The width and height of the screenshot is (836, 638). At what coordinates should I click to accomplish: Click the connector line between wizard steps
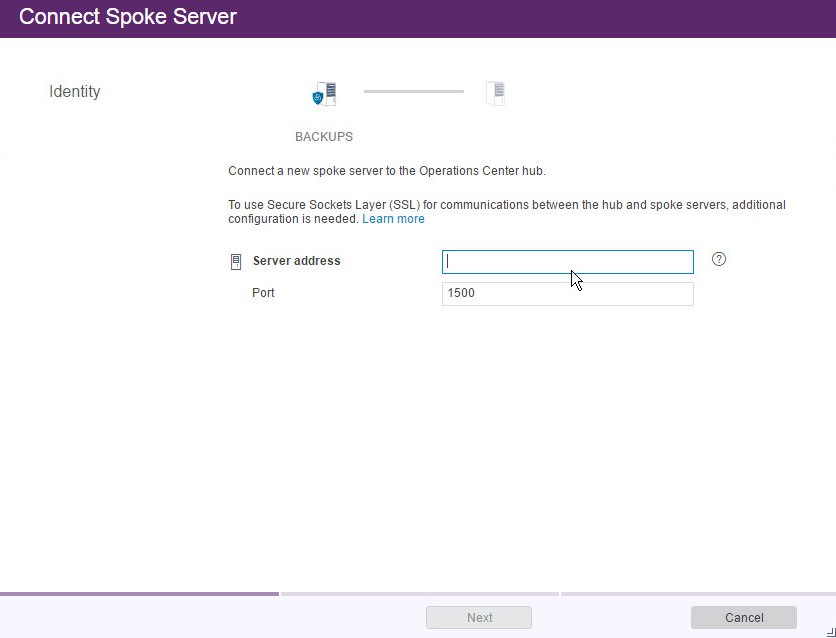(413, 91)
